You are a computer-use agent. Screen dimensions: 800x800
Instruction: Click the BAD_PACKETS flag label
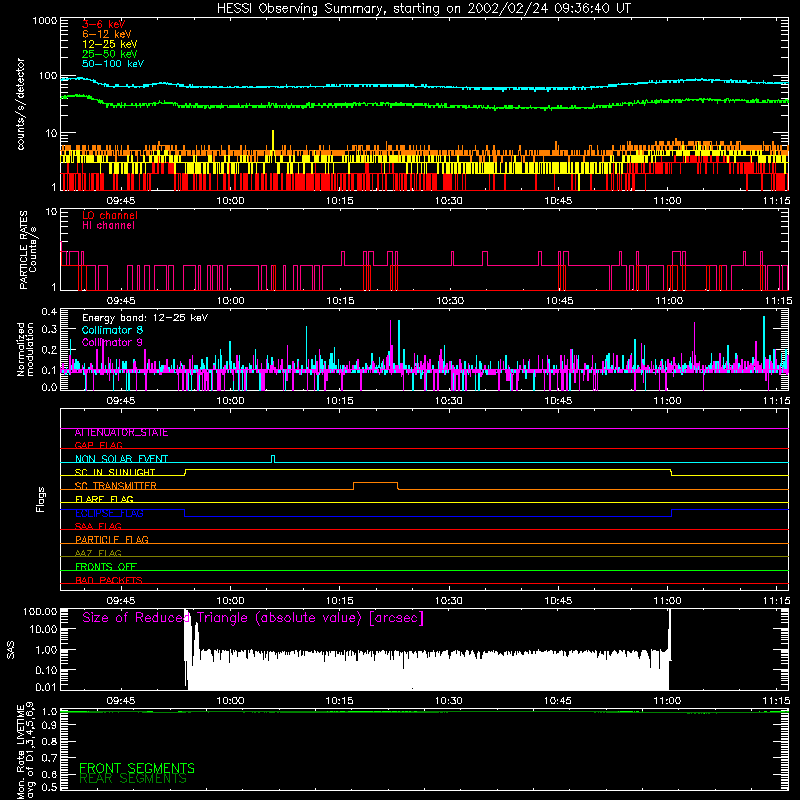point(109,581)
